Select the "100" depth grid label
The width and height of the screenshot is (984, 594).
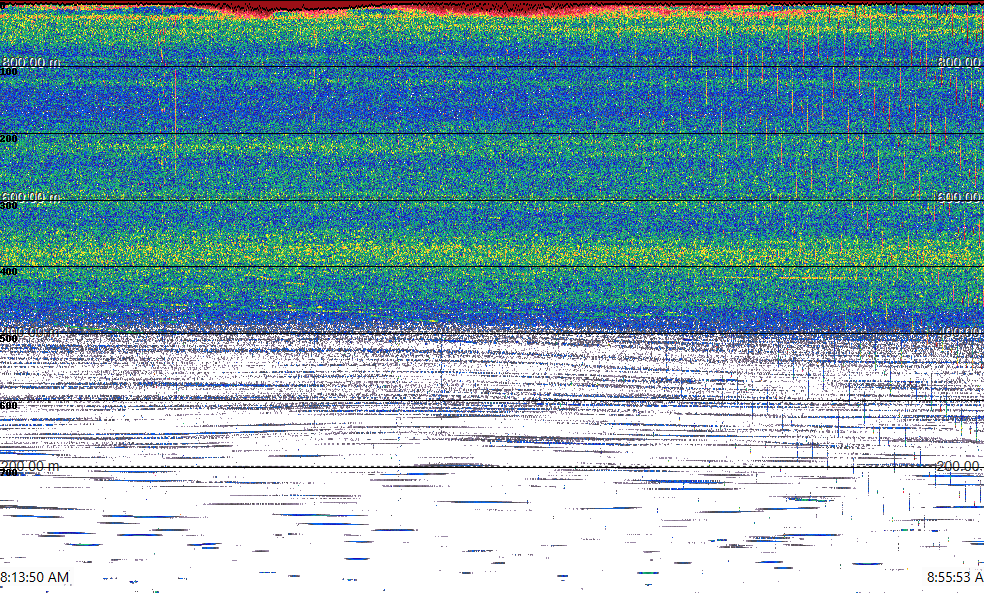9,72
